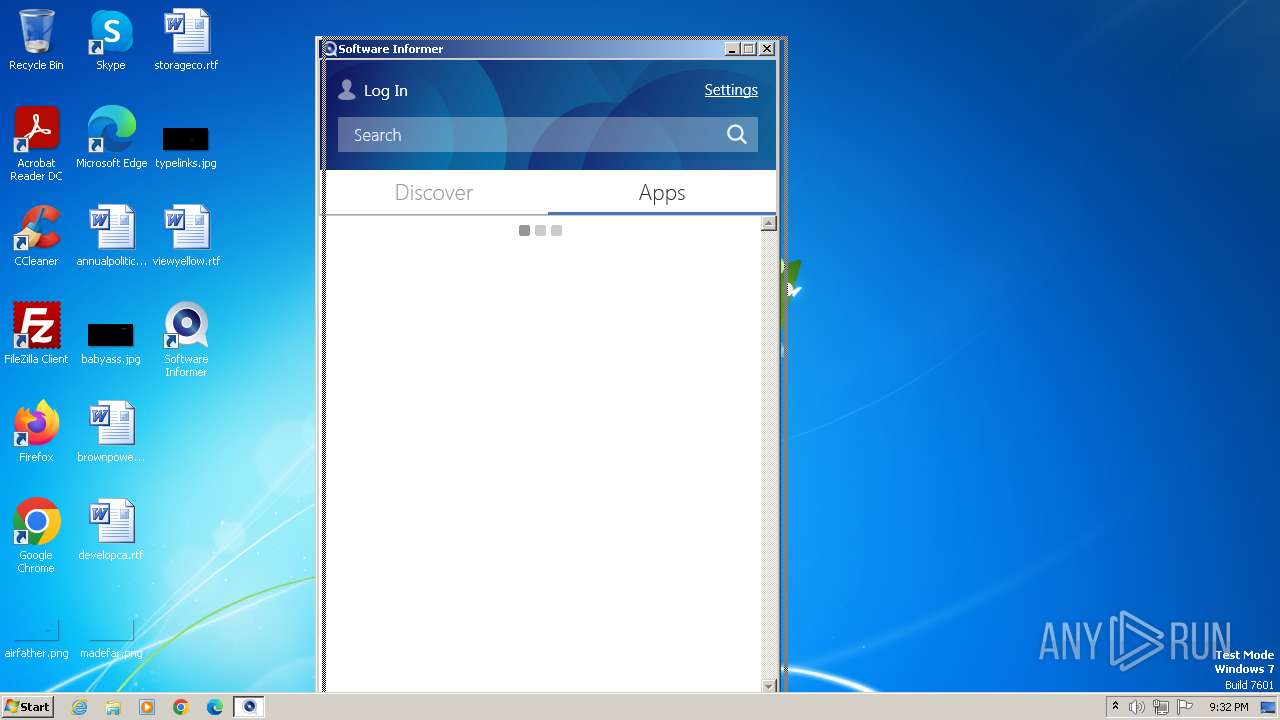The image size is (1280, 720).
Task: Select typelinks.jpg desktop file
Action: point(186,145)
